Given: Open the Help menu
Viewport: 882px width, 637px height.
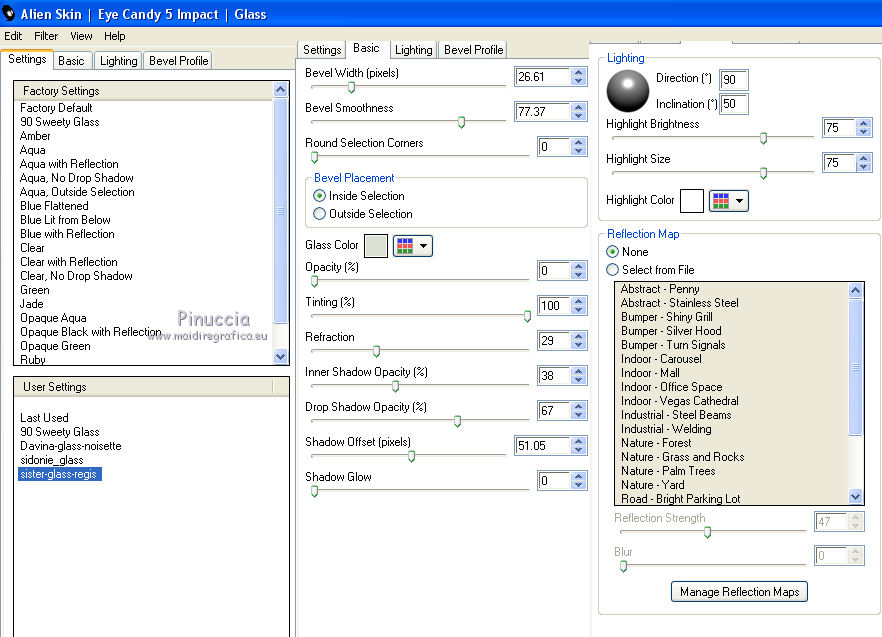Looking at the screenshot, I should pyautogui.click(x=114, y=36).
